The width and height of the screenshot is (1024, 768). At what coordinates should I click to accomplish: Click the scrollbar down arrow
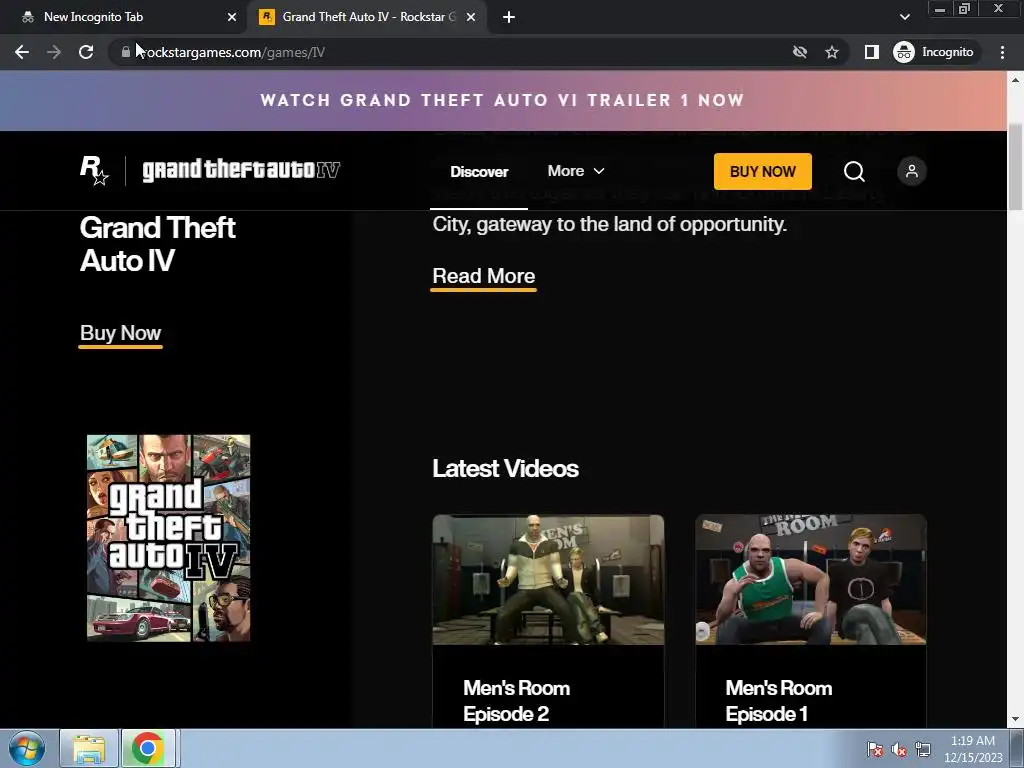tap(1015, 719)
